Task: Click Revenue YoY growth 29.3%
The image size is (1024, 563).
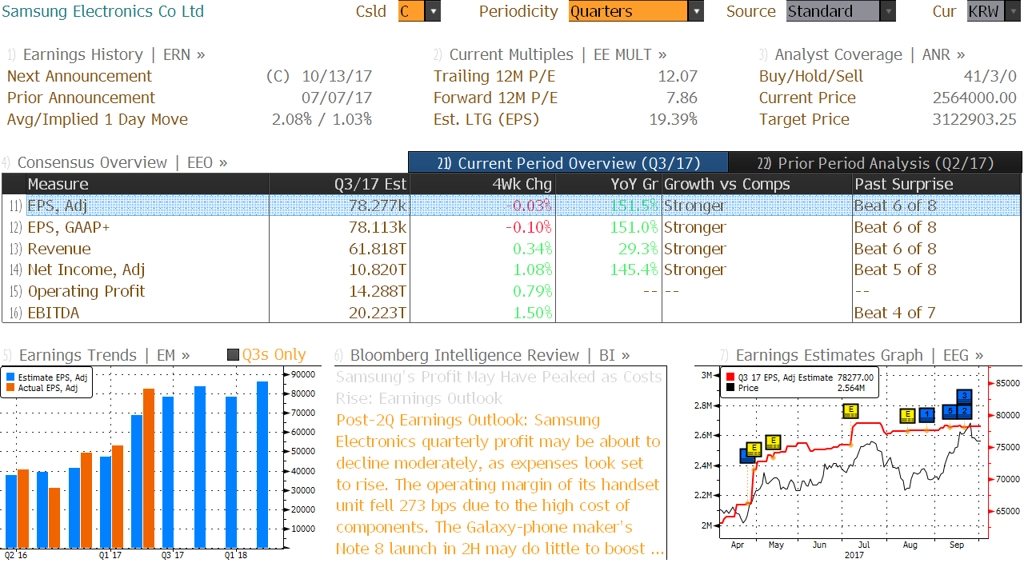Action: tap(638, 249)
